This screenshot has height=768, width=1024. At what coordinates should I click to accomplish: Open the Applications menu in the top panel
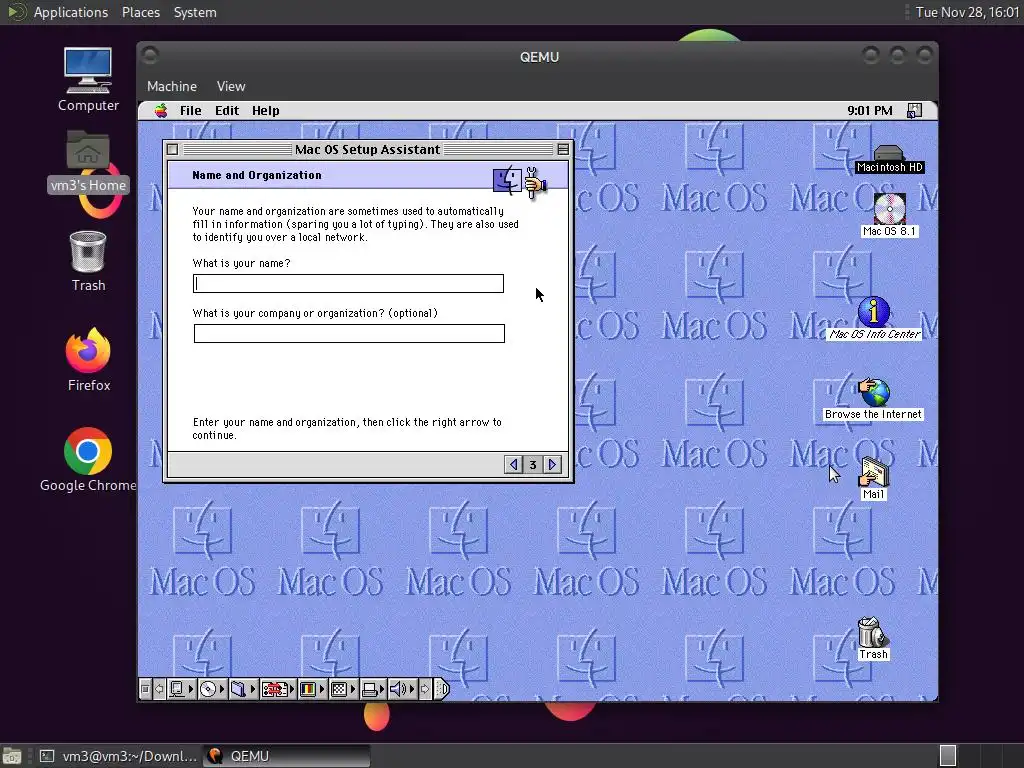coord(71,12)
